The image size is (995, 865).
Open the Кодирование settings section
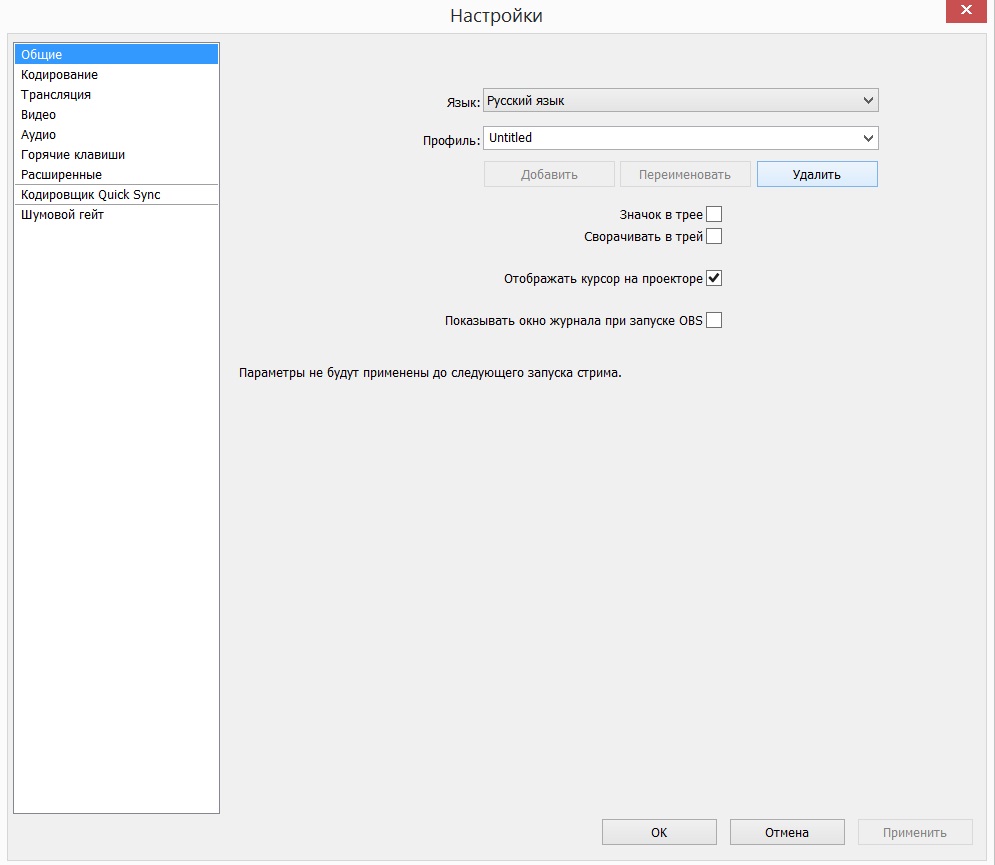(59, 75)
